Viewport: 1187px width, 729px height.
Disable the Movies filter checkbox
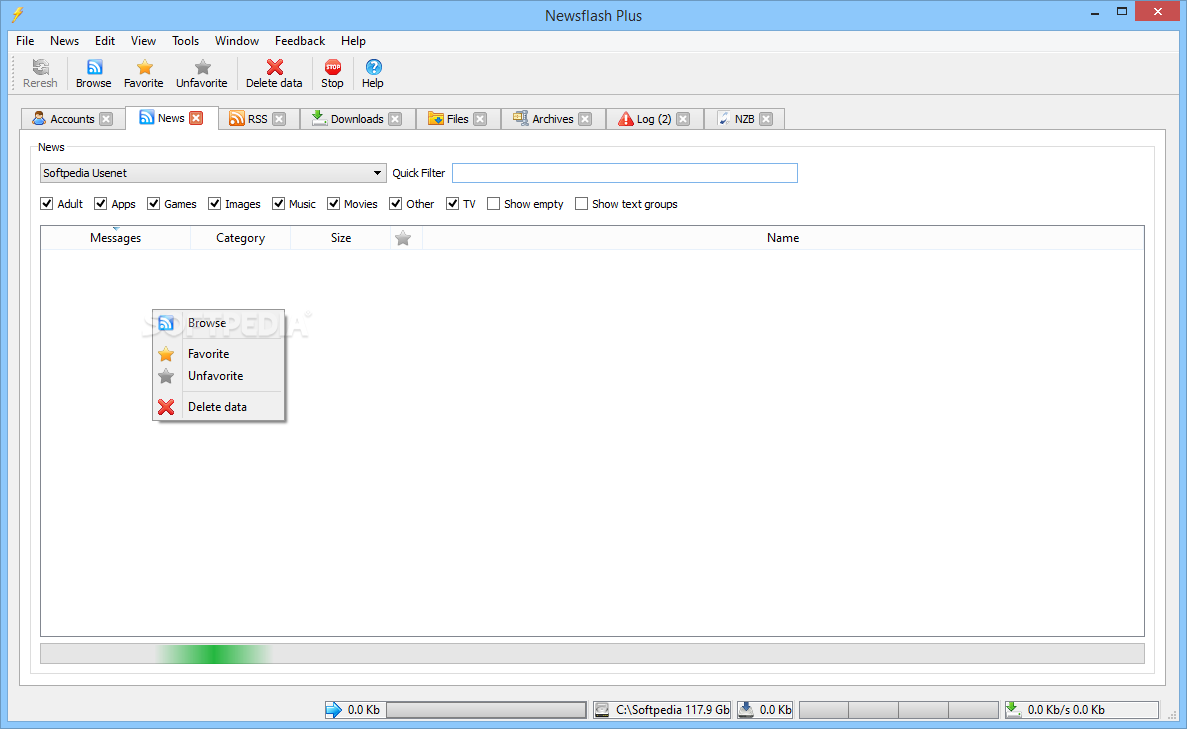click(x=333, y=204)
